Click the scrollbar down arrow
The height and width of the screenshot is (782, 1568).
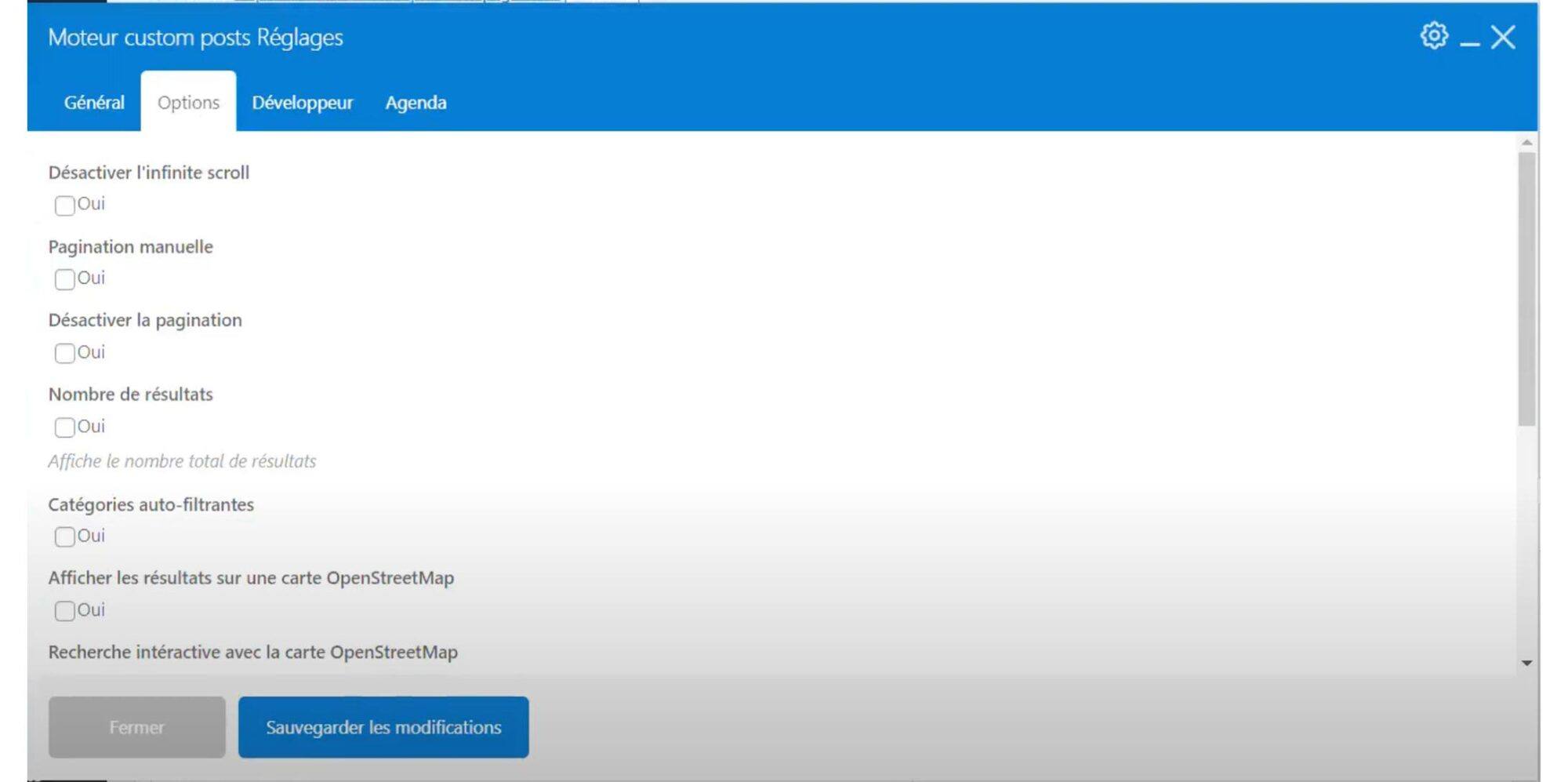click(x=1526, y=664)
